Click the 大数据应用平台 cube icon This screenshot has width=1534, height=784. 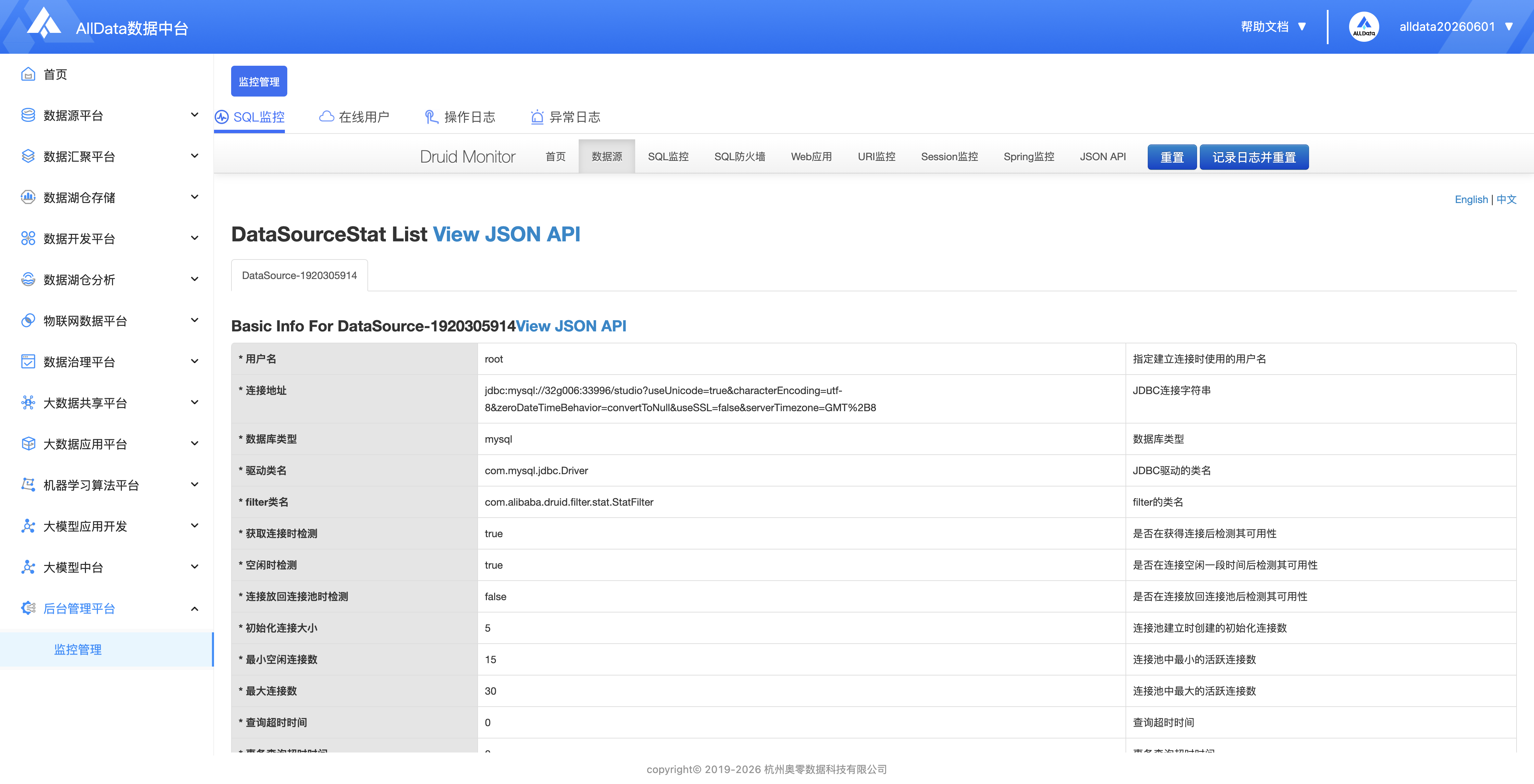(x=28, y=444)
